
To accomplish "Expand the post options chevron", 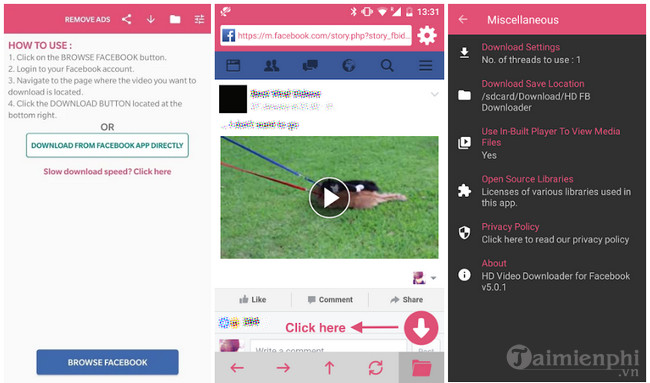I will 434,95.
